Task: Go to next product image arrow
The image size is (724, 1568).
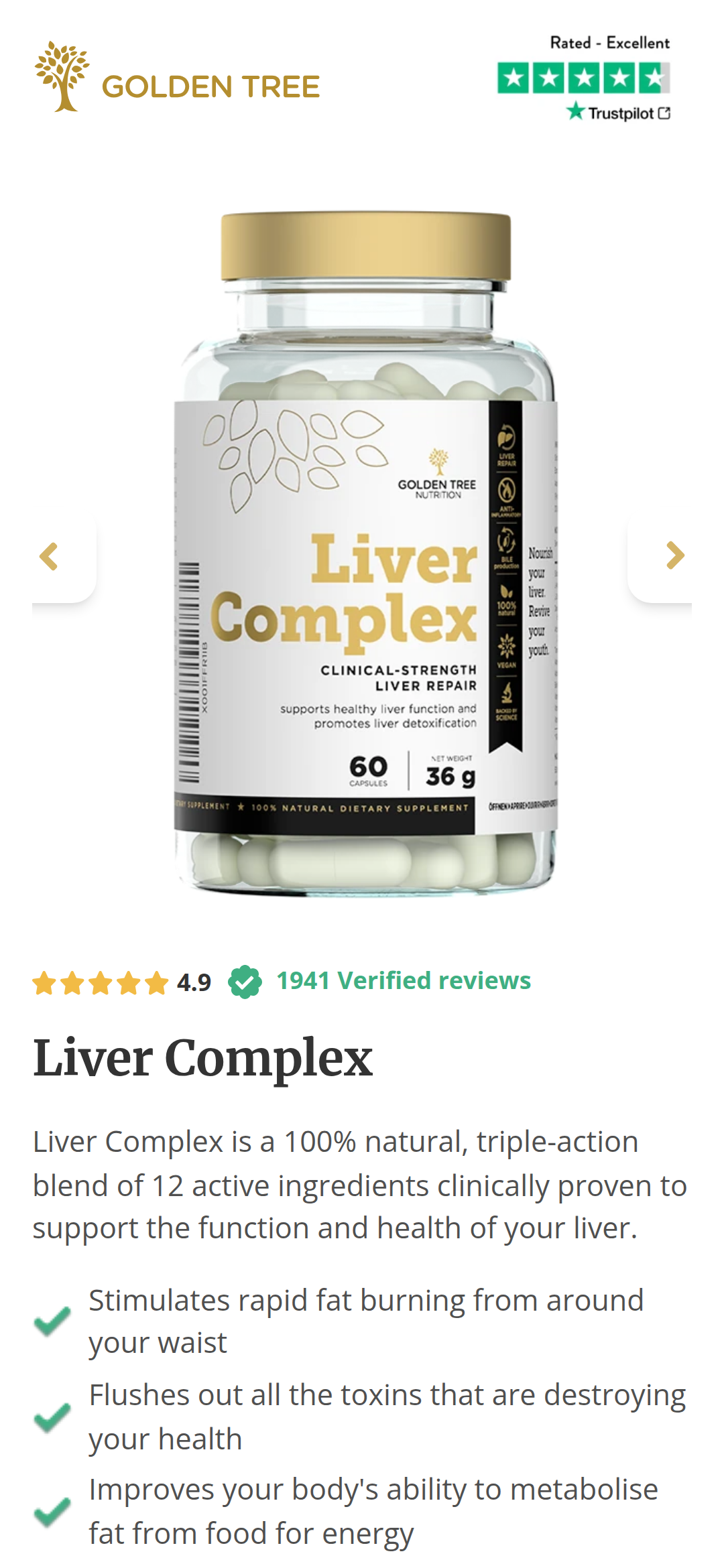Action: [x=674, y=555]
